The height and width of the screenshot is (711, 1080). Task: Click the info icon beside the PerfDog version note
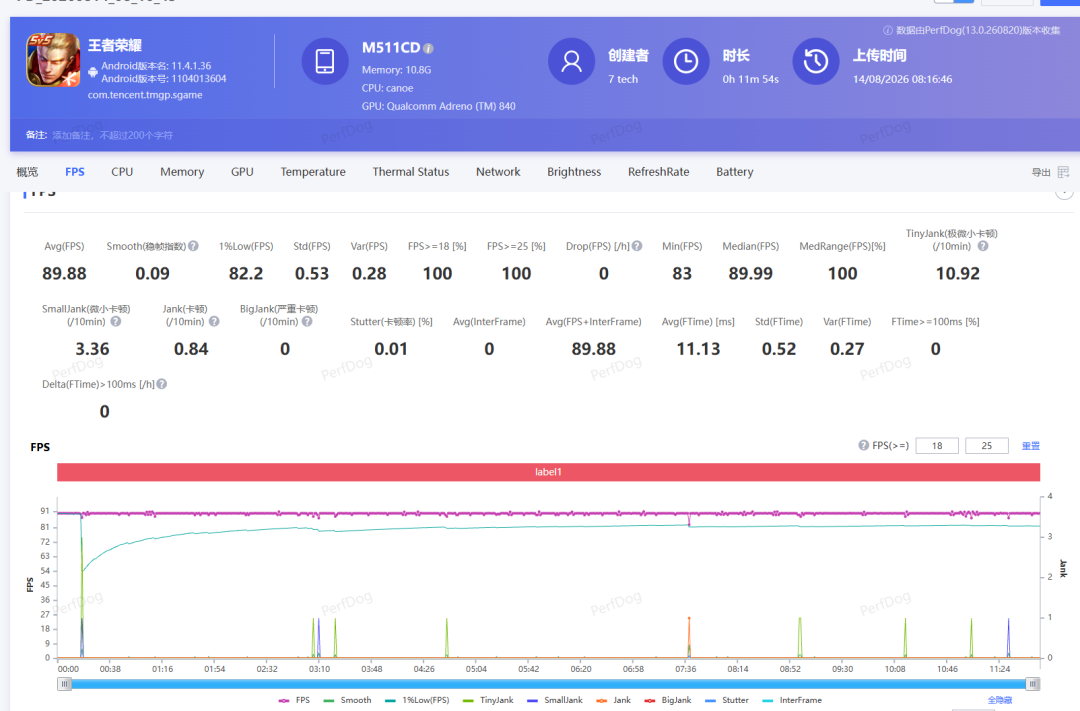coord(888,30)
